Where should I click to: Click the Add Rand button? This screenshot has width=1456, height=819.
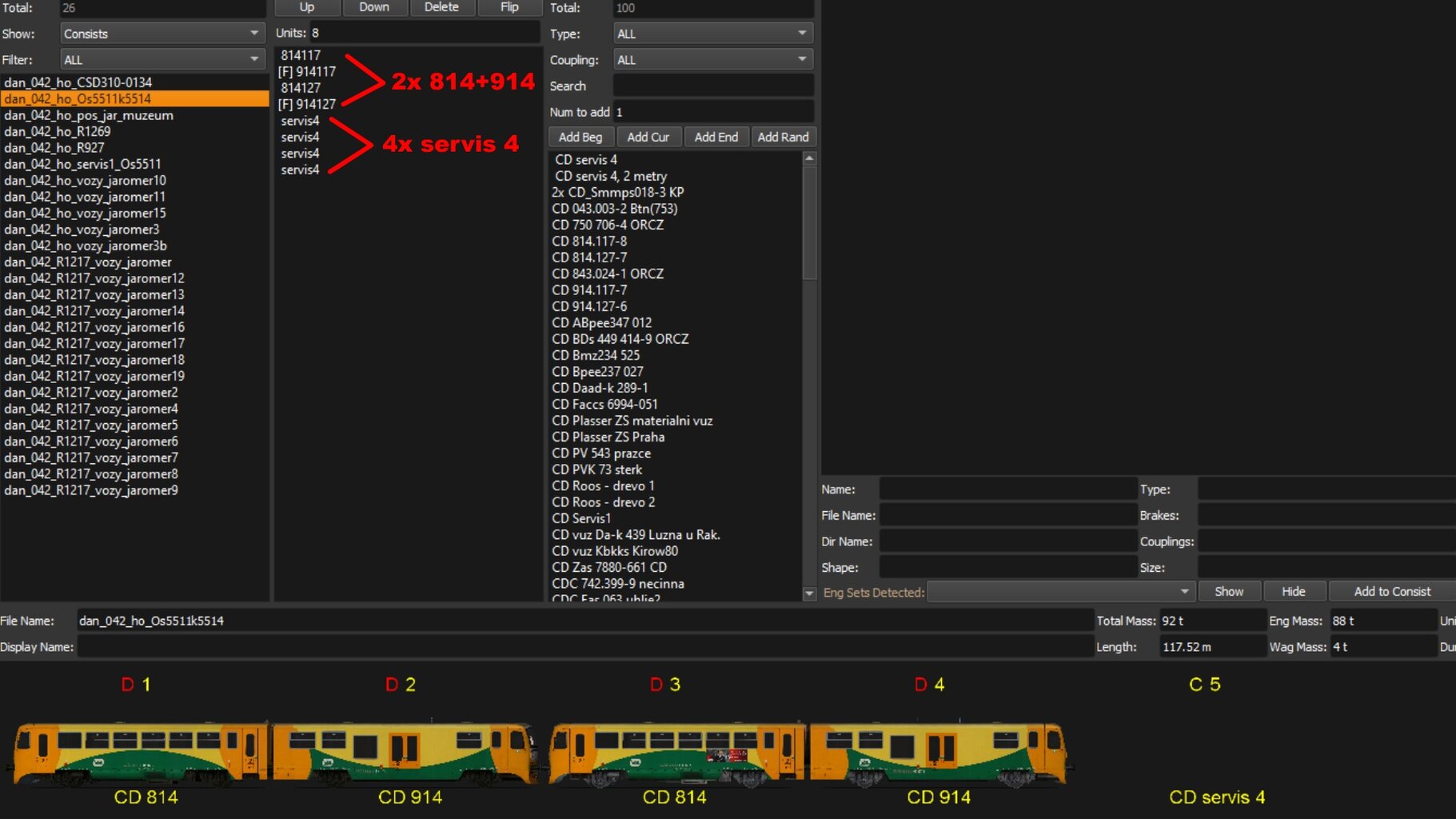point(783,138)
